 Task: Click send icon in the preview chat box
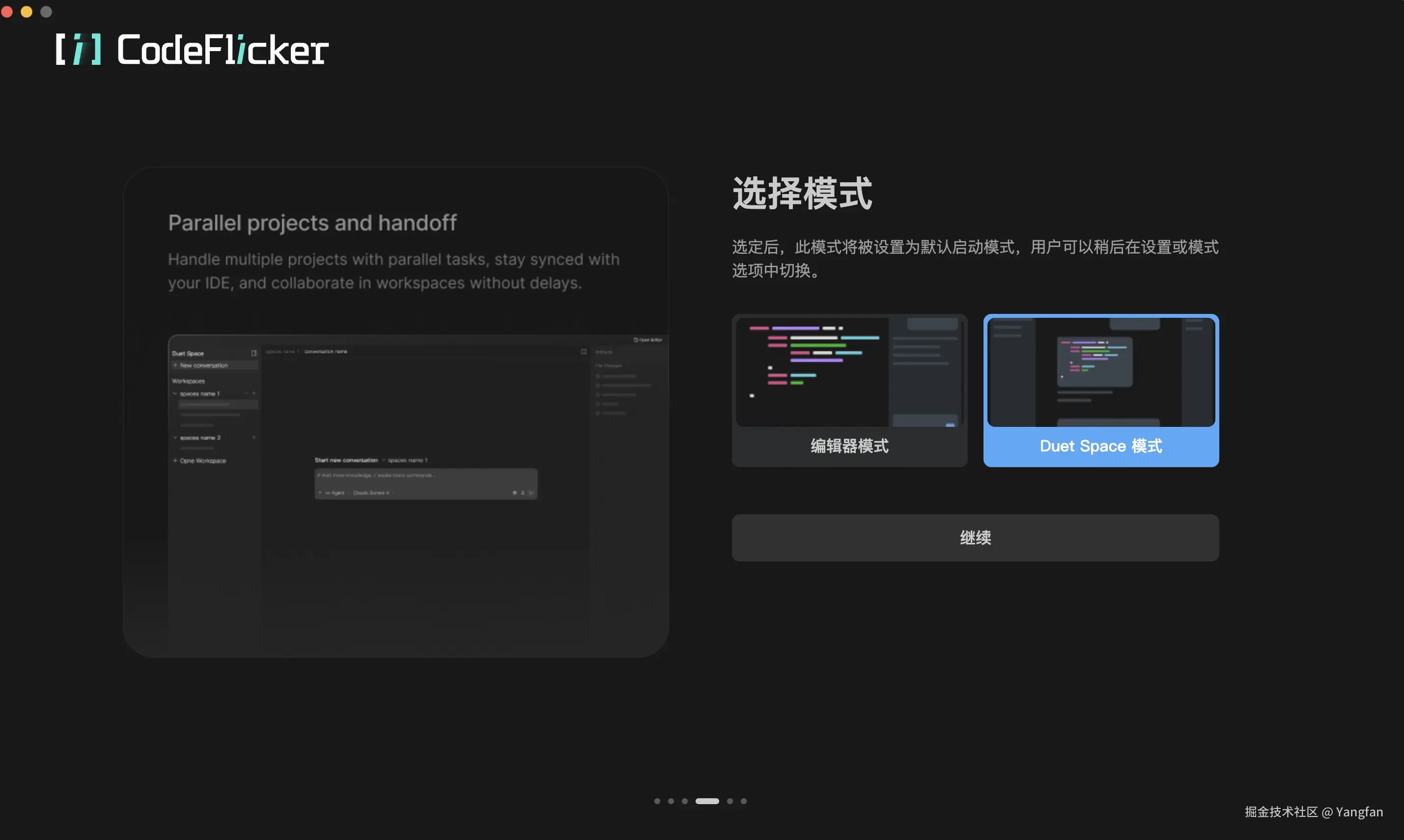point(531,492)
